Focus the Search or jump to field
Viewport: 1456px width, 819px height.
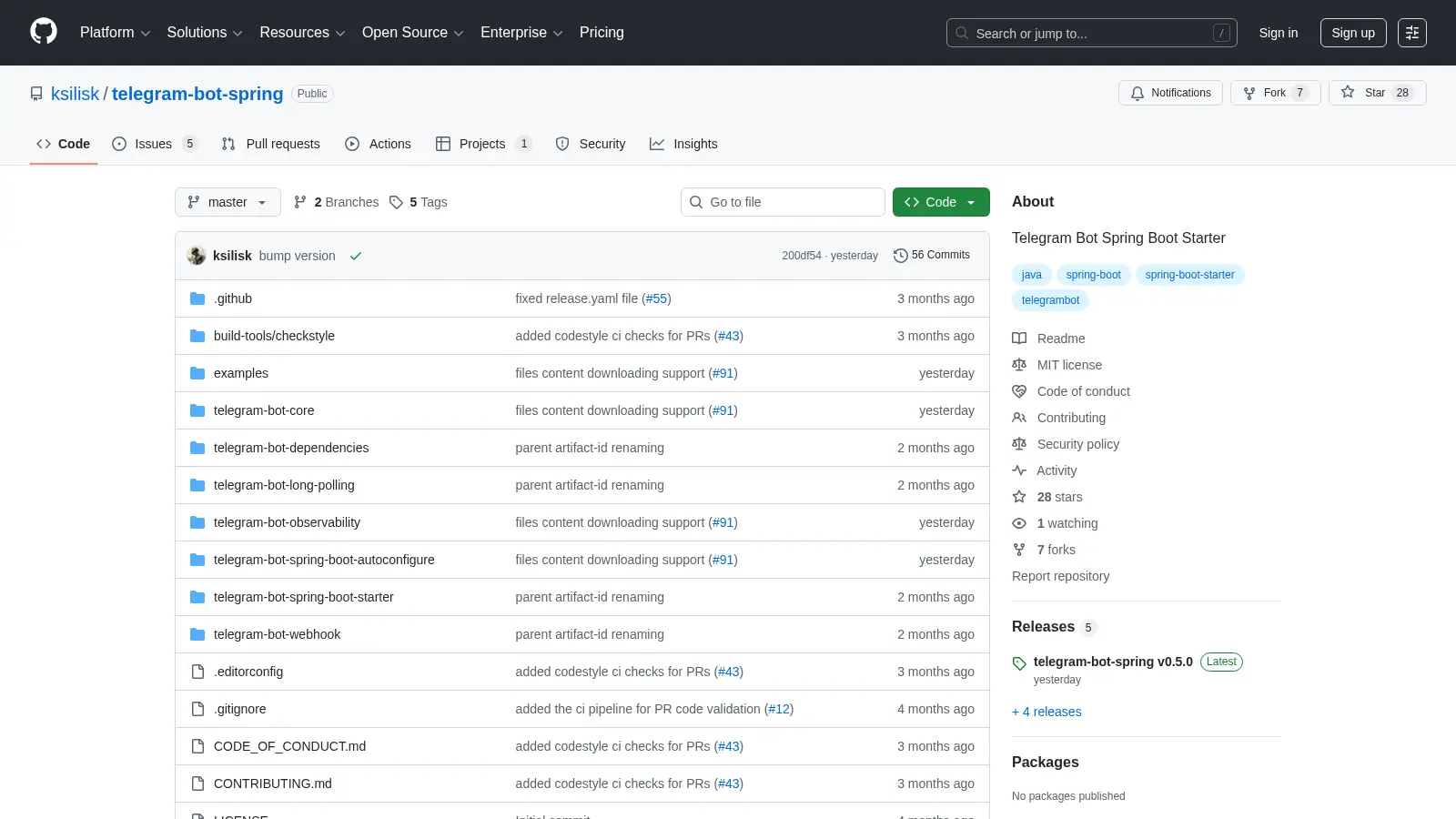(x=1091, y=33)
